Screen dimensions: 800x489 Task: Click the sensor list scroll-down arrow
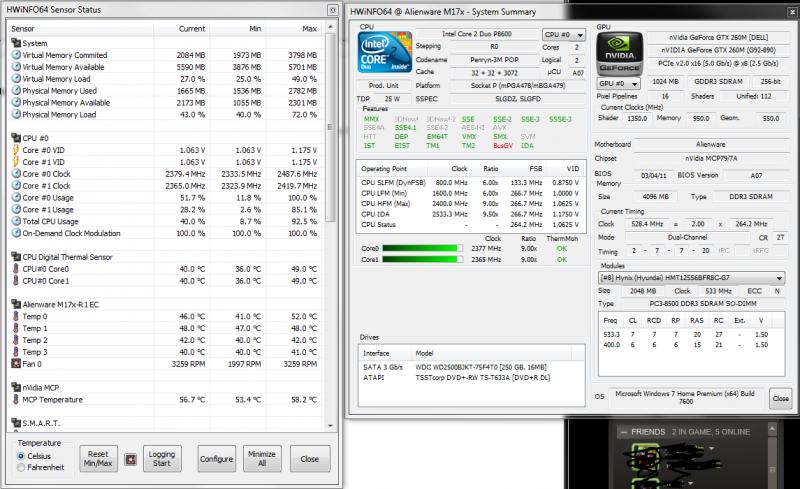point(330,425)
